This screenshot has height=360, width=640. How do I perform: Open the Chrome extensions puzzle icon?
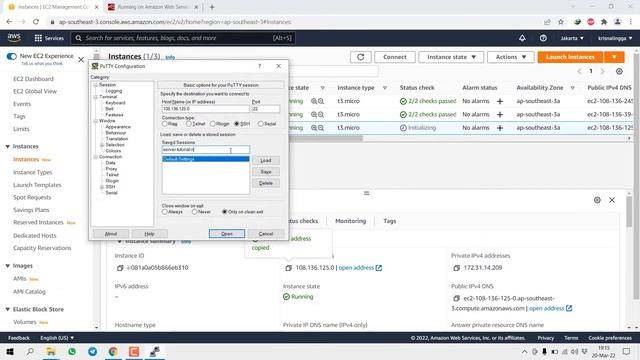point(604,22)
